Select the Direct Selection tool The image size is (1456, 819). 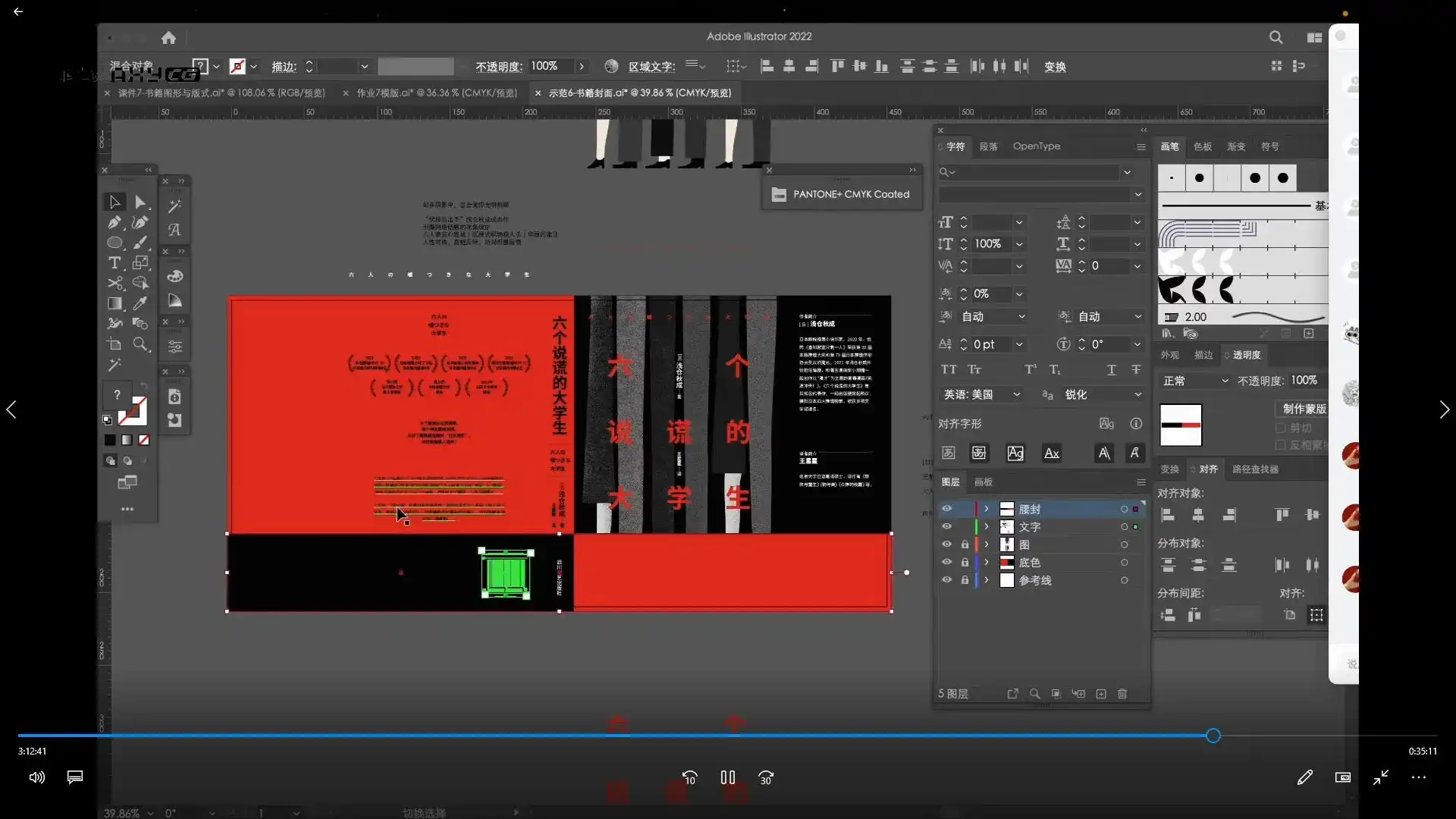point(140,202)
